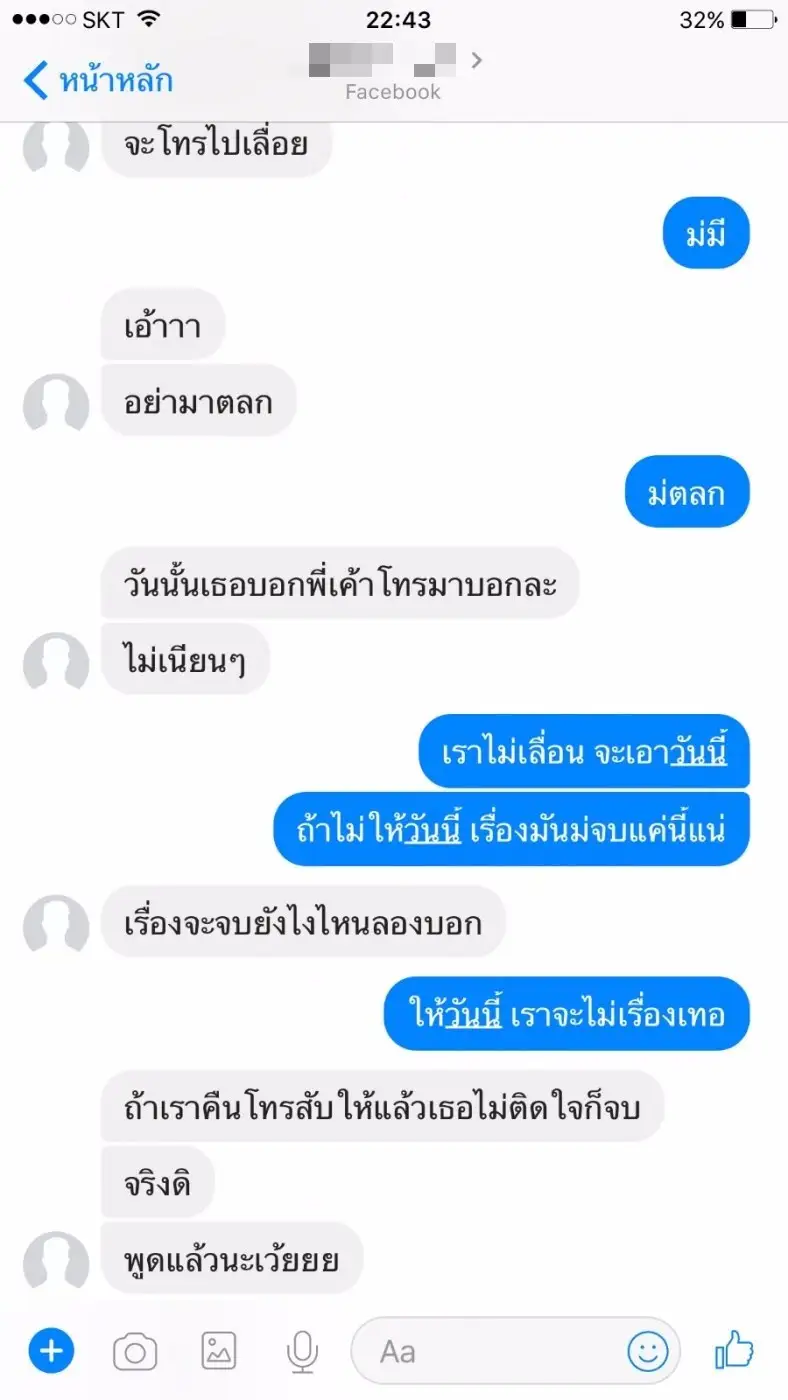788x1400 pixels.
Task: Tap the Wi-Fi signal icon in status bar
Action: click(149, 19)
